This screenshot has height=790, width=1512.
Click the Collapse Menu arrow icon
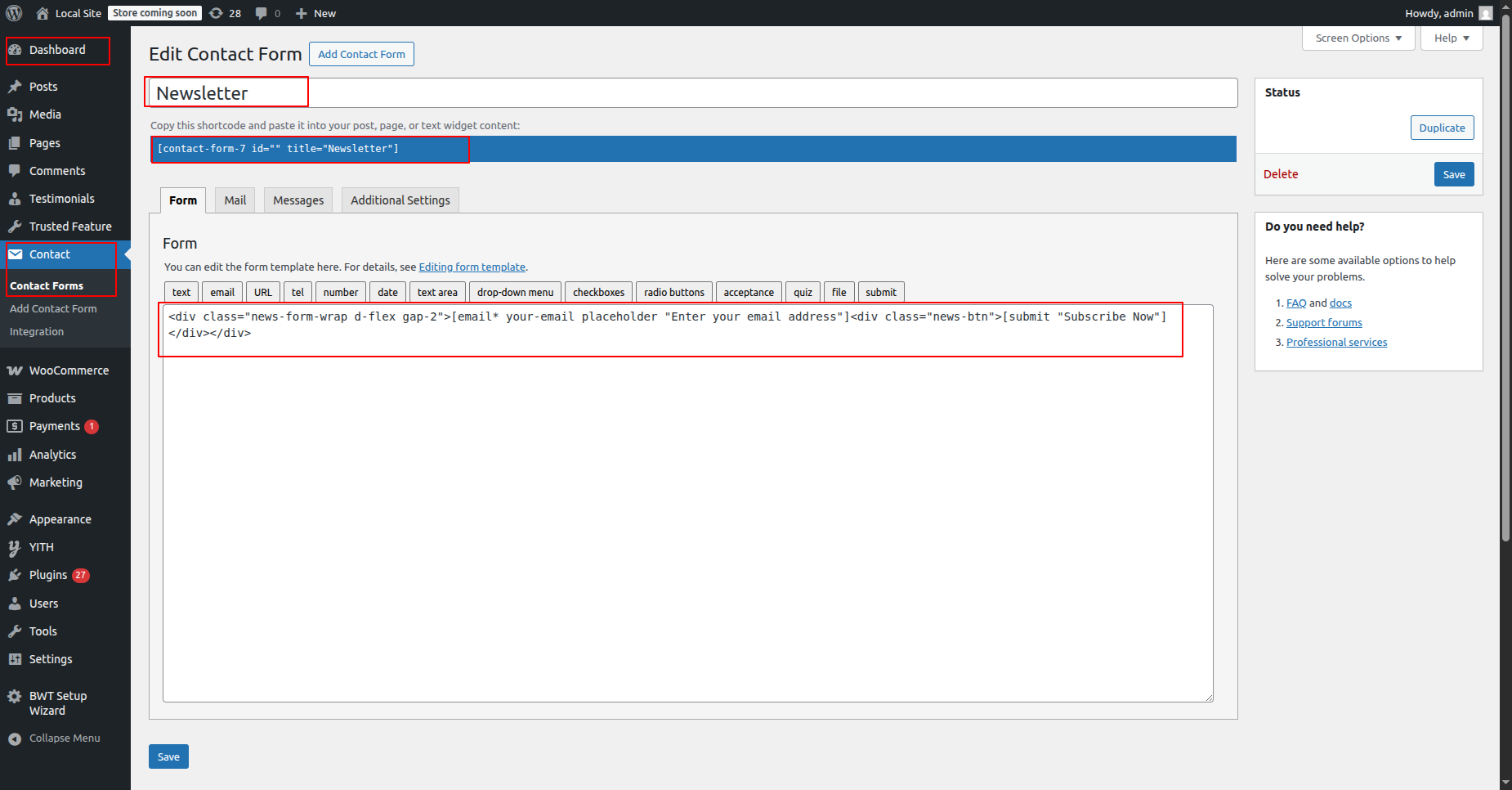click(x=15, y=738)
